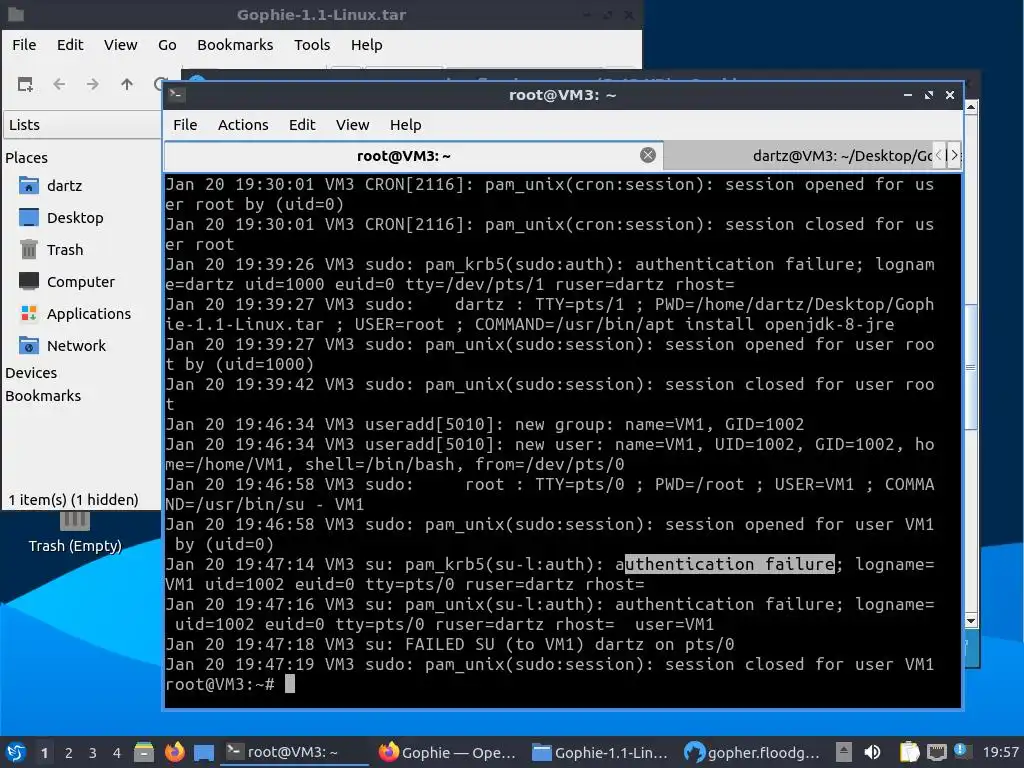Click the Trash can icon in sidebar
Screen dimensions: 1024x768
[29, 249]
